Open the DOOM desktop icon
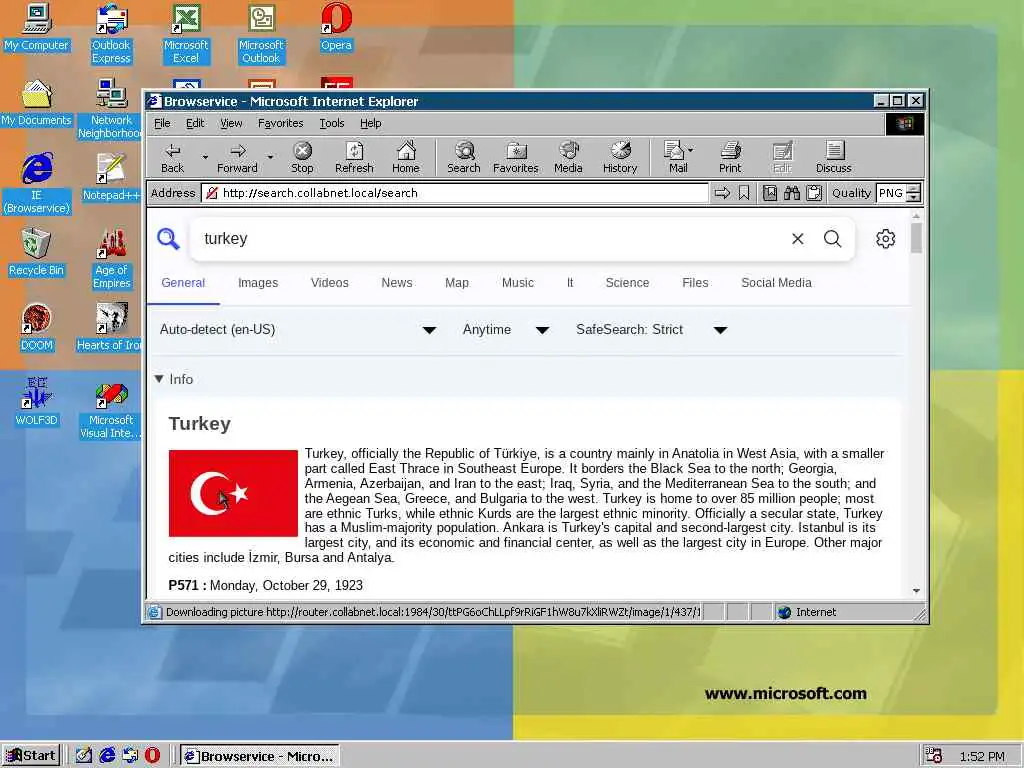1024x768 pixels. (x=37, y=327)
